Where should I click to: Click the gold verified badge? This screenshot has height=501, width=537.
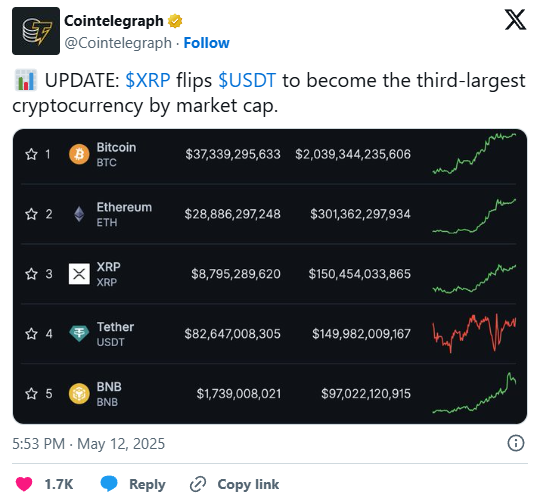[x=175, y=21]
